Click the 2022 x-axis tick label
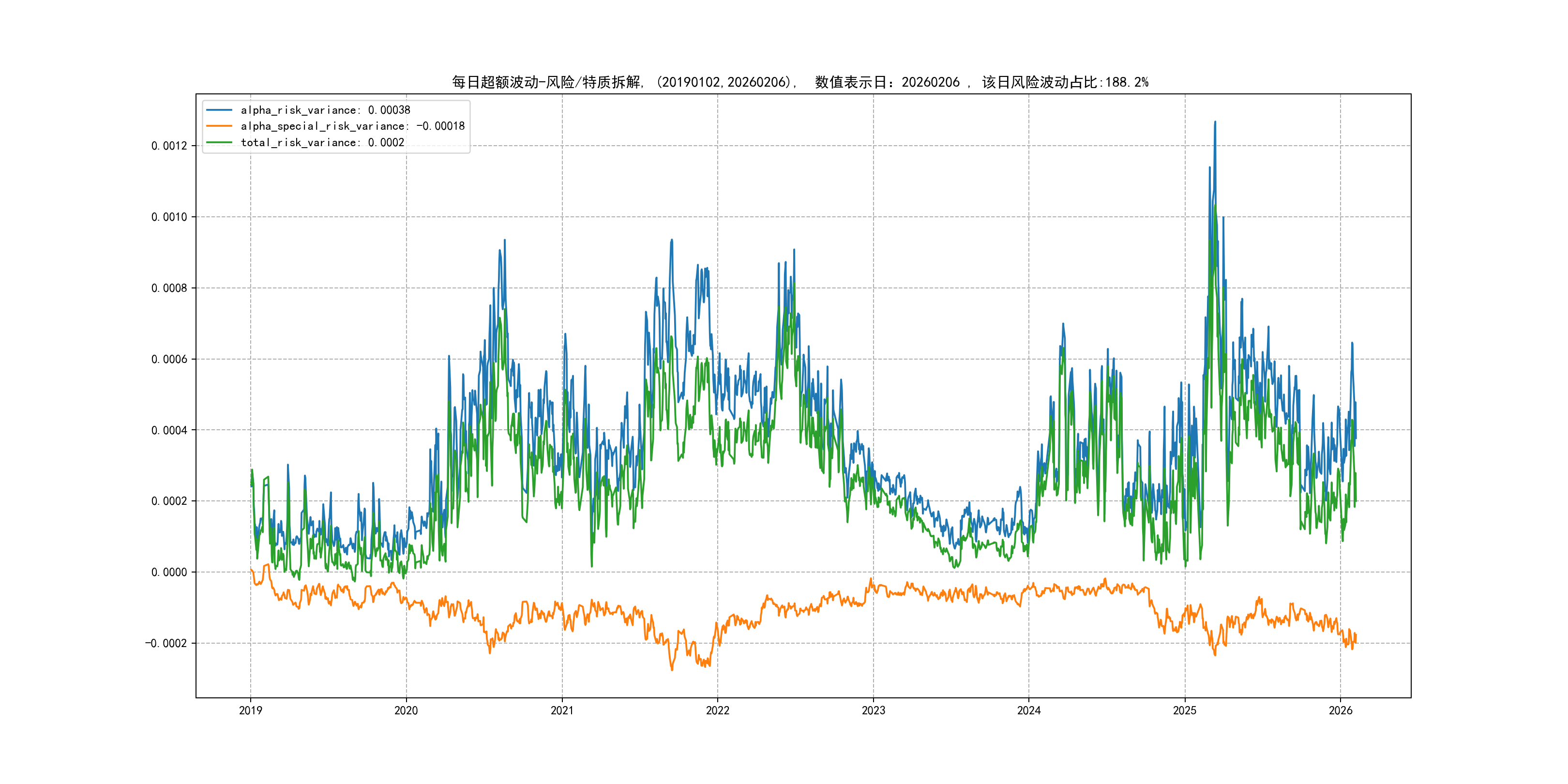1568x784 pixels. point(718,710)
